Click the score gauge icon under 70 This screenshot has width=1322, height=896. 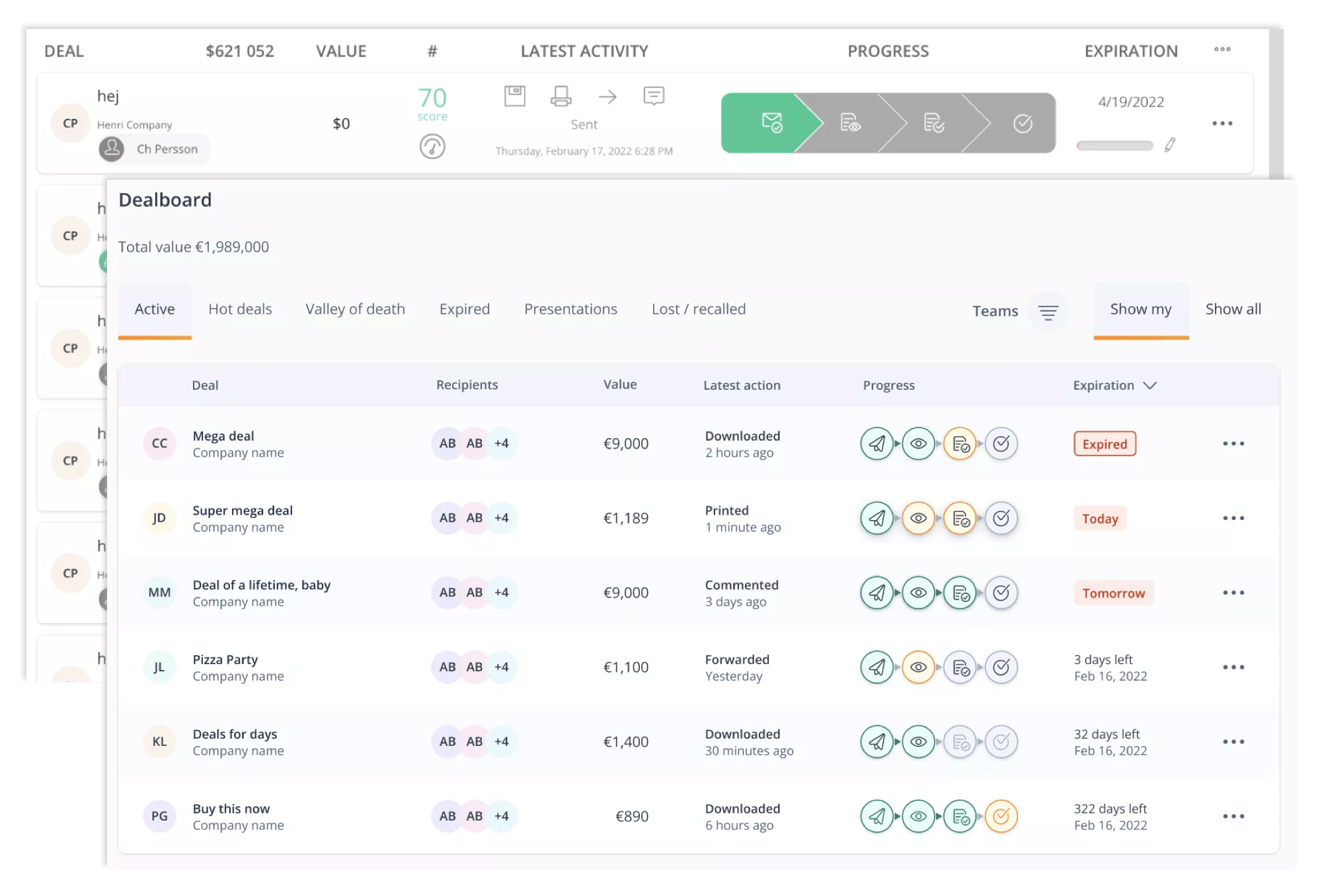click(x=432, y=146)
